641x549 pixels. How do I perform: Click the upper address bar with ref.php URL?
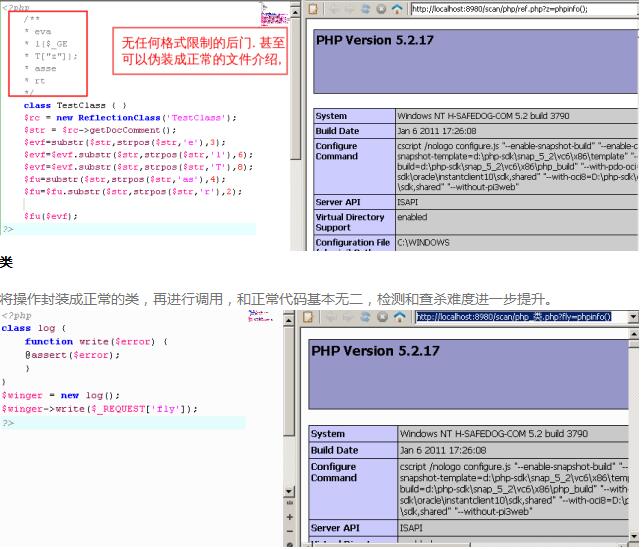pos(525,9)
